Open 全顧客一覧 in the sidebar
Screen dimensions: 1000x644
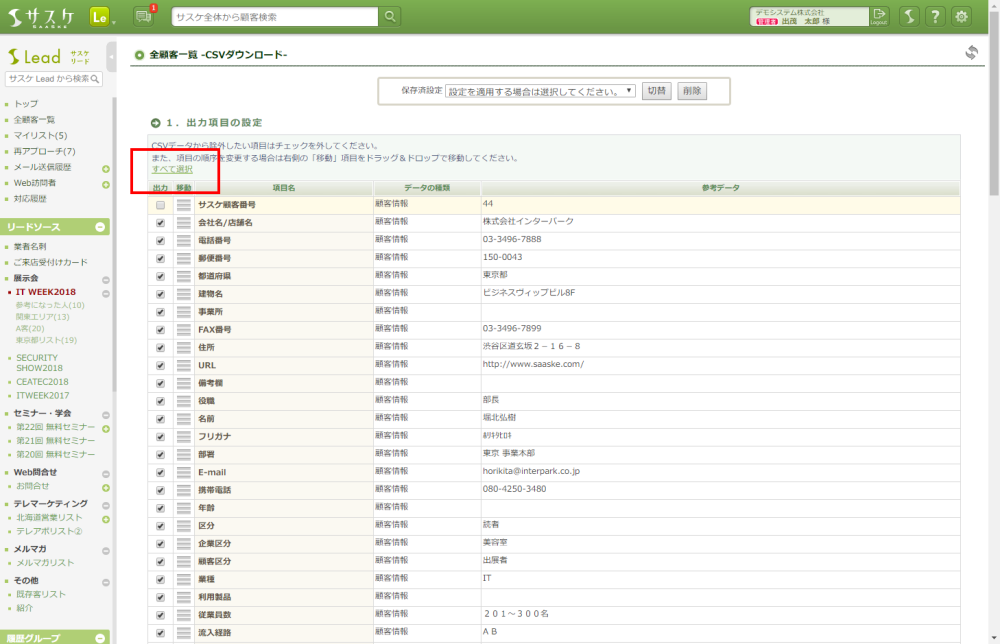click(x=35, y=119)
